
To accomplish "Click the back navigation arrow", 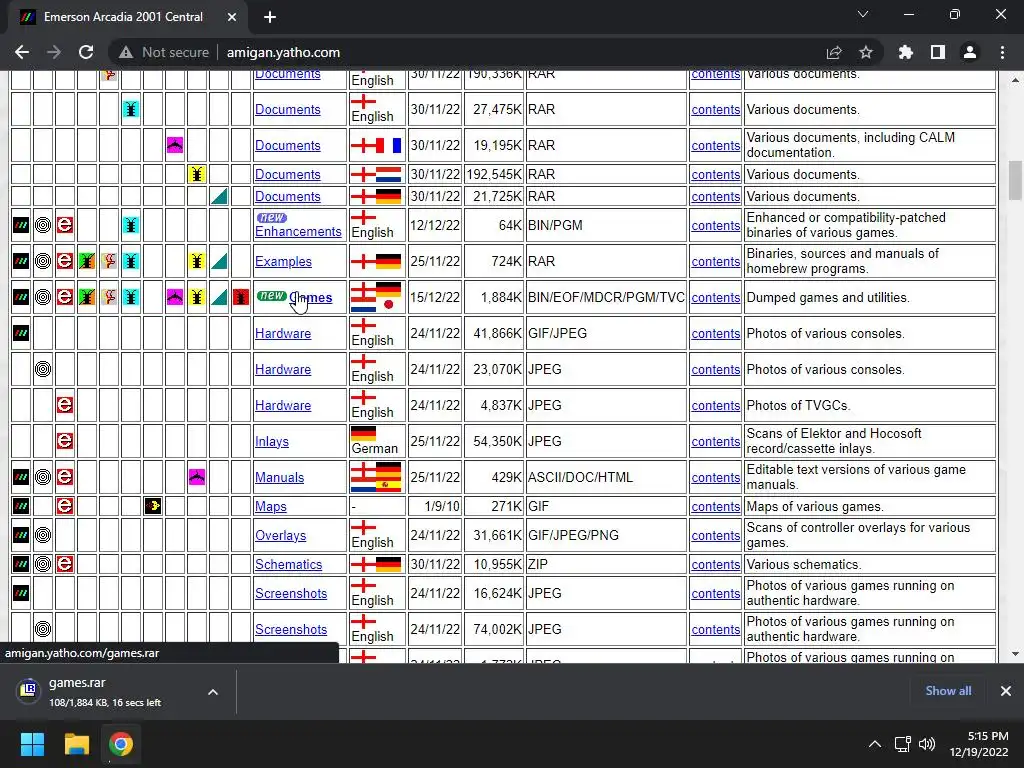I will click(22, 52).
